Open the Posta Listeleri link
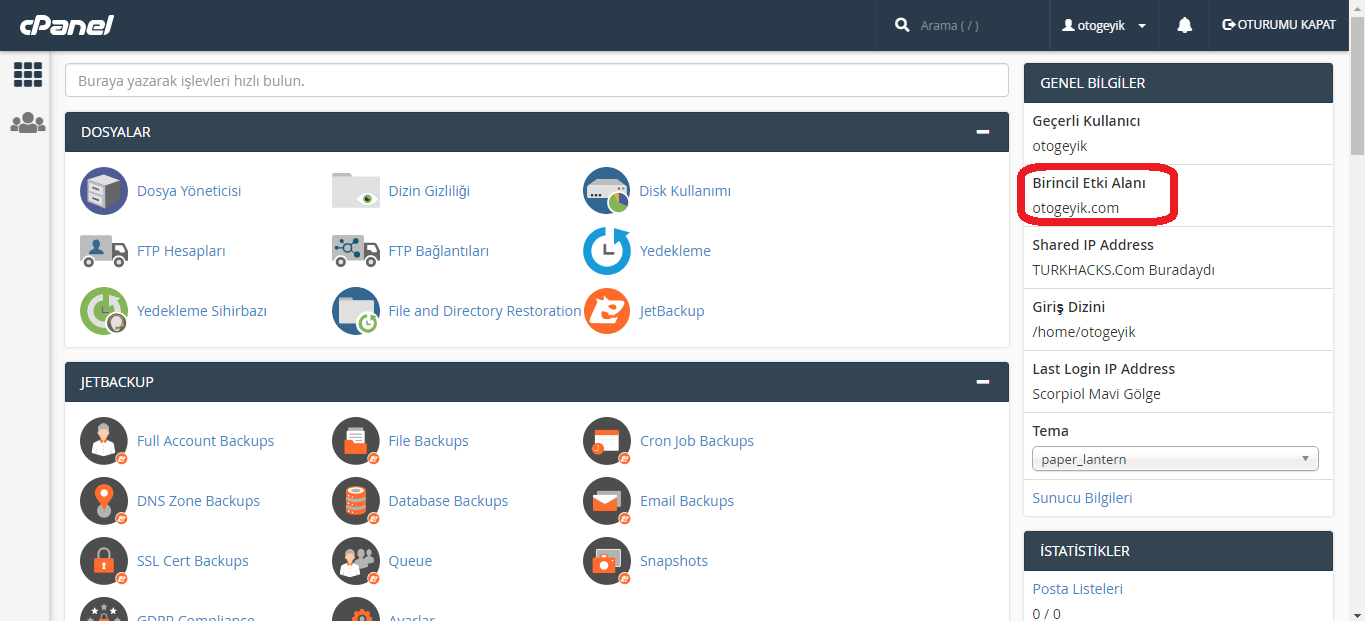The image size is (1365, 621). (1077, 589)
